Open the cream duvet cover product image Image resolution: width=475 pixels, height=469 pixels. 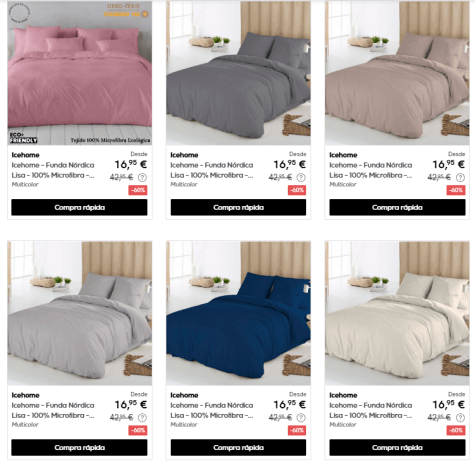point(397,313)
